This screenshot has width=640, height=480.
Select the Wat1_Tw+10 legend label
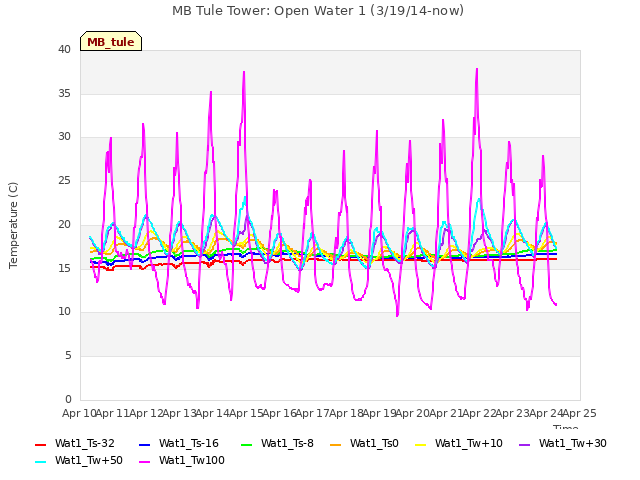pos(469,443)
